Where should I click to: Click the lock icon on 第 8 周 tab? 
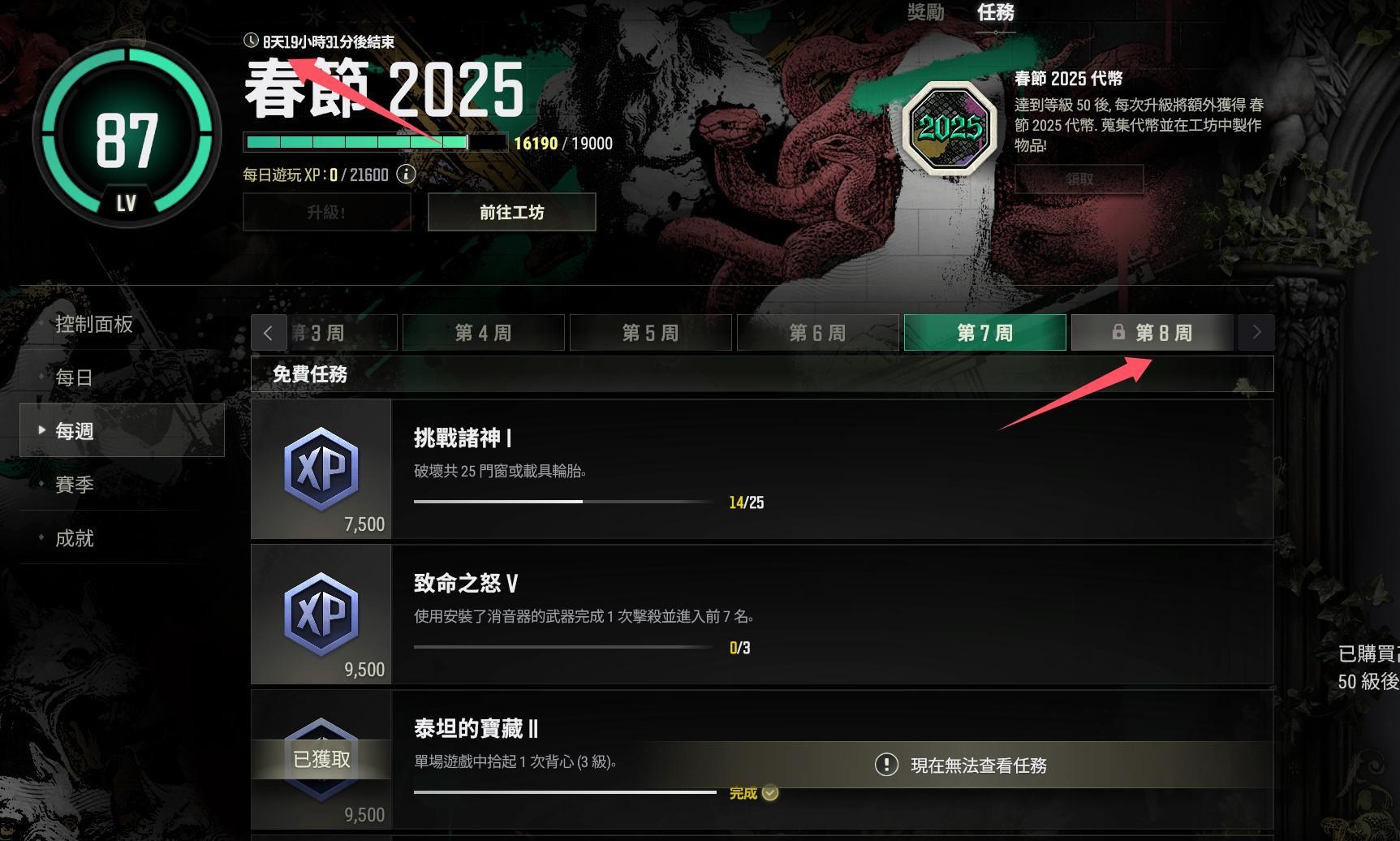tap(1118, 332)
